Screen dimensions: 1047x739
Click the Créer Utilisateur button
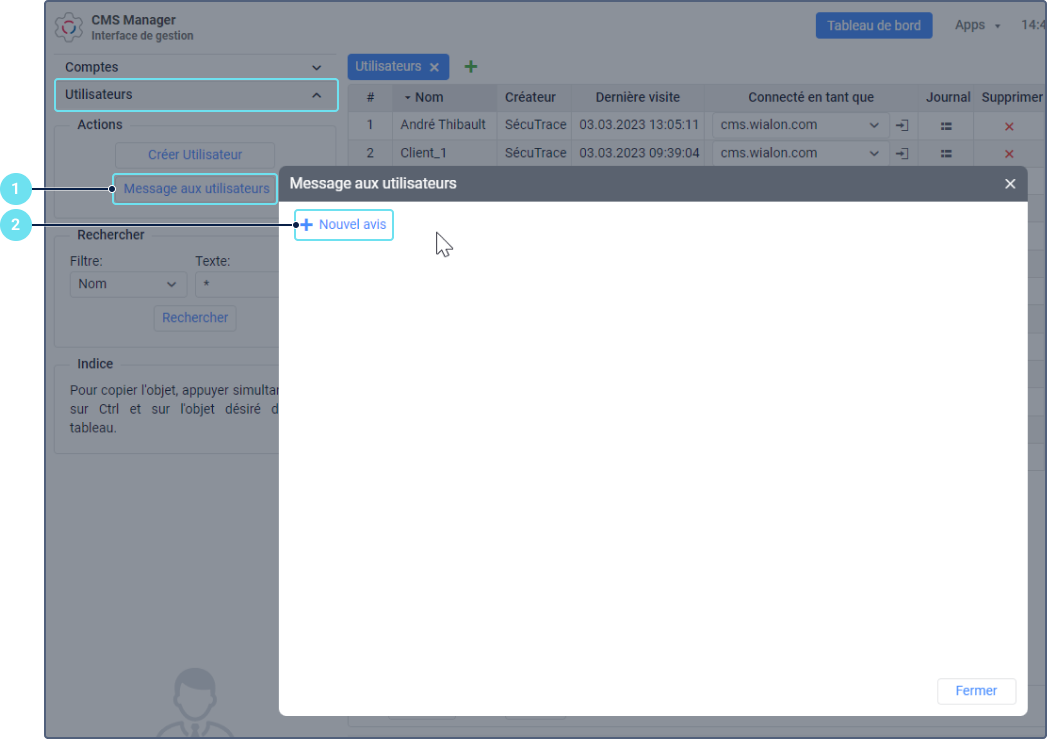tap(194, 155)
